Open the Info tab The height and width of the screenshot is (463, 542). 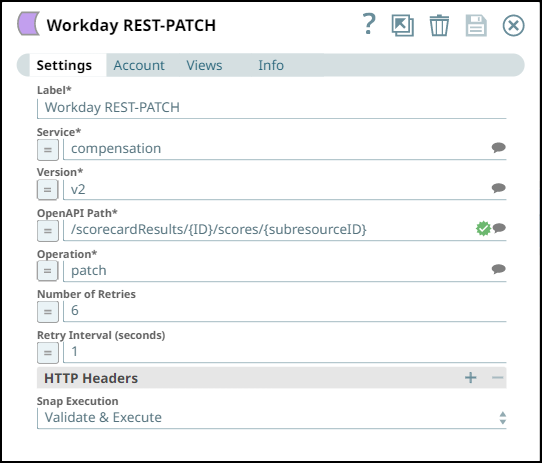coord(271,65)
